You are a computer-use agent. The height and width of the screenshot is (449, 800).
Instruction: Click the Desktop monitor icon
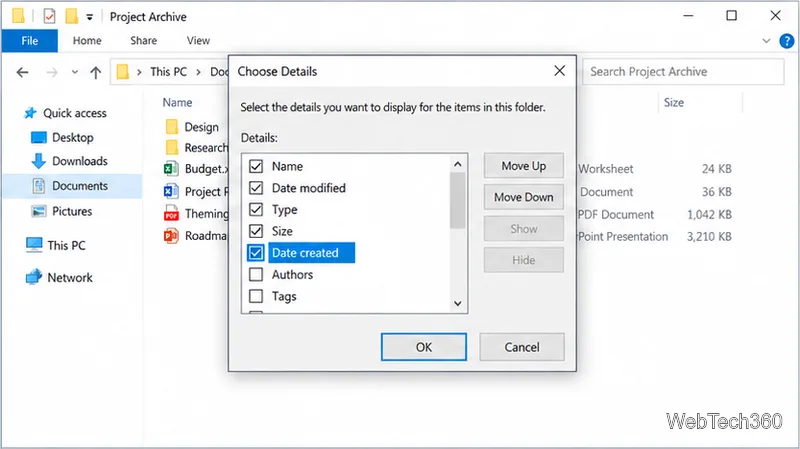pos(38,138)
